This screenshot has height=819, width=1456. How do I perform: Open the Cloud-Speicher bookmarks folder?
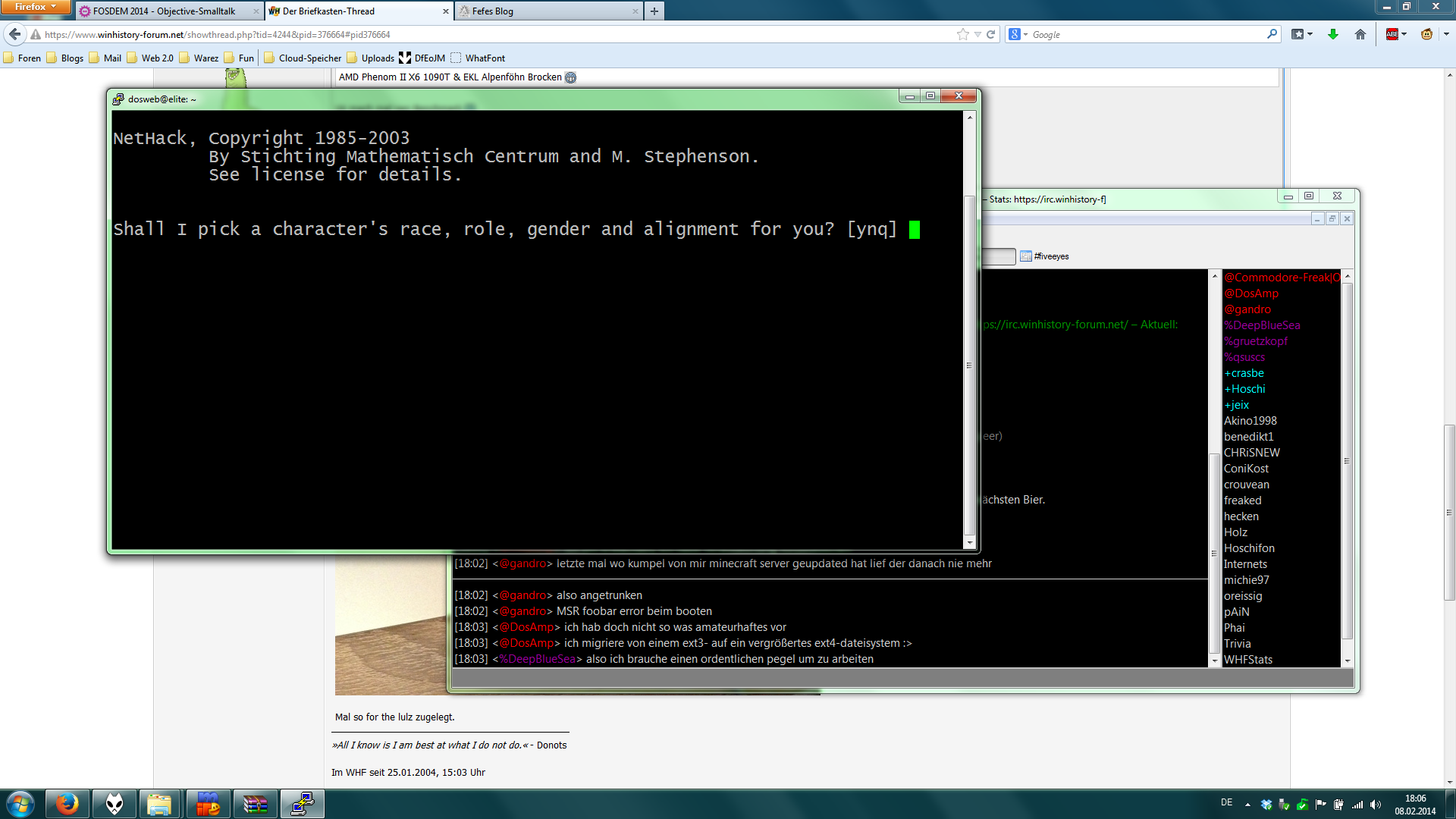tap(303, 58)
